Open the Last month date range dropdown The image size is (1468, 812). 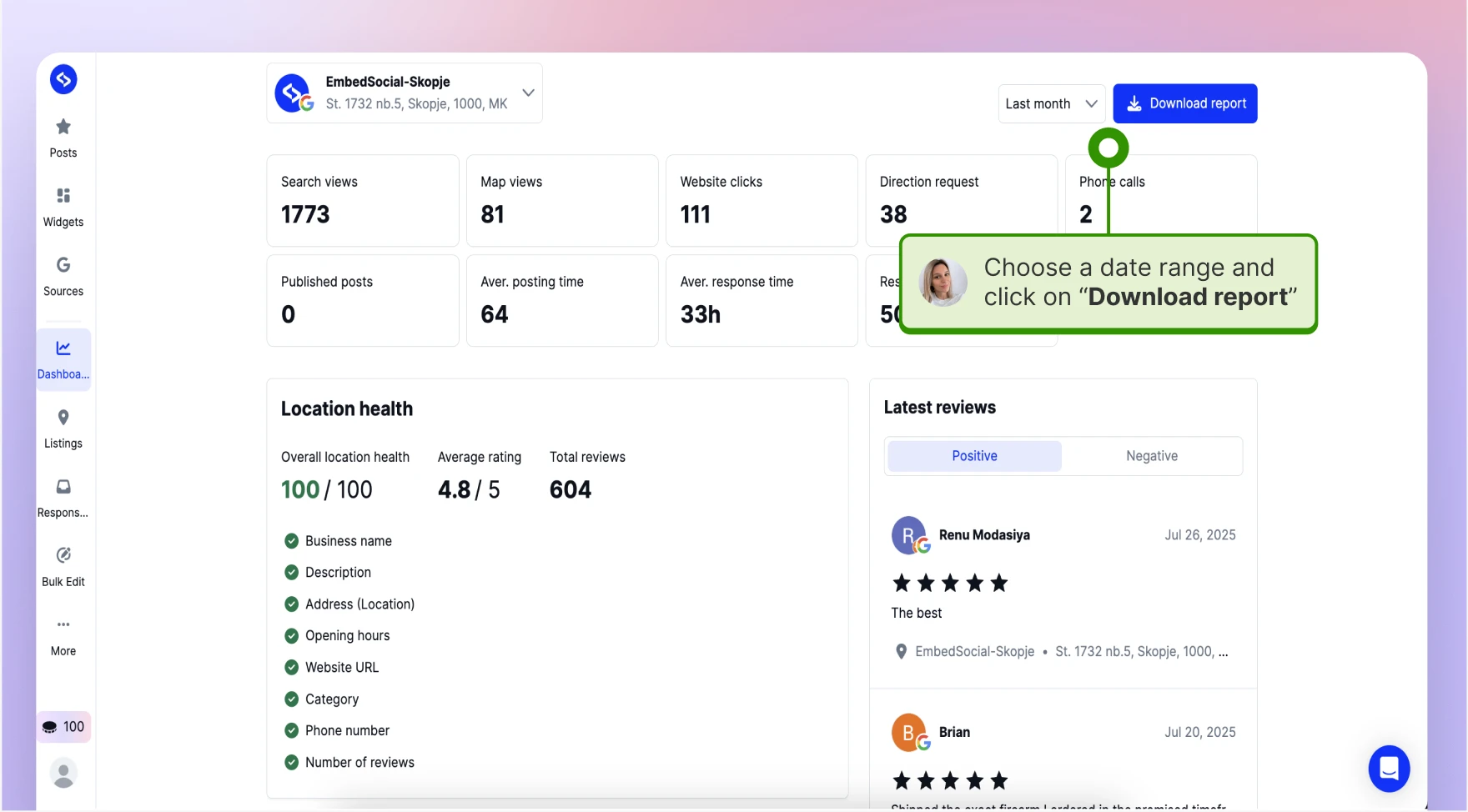[x=1051, y=103]
